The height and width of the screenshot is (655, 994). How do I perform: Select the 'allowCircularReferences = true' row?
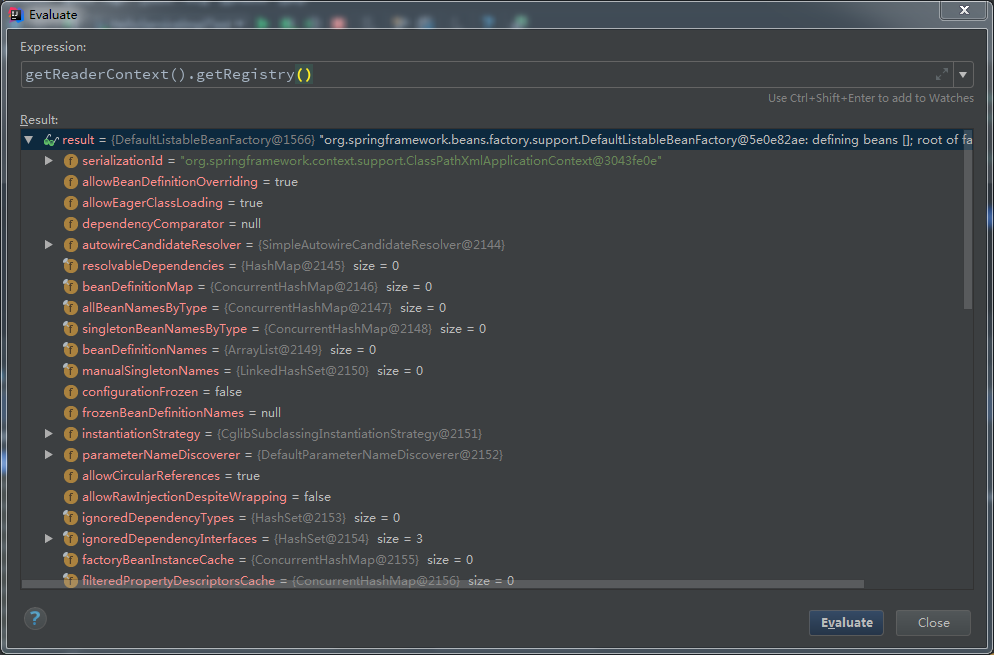click(x=171, y=476)
